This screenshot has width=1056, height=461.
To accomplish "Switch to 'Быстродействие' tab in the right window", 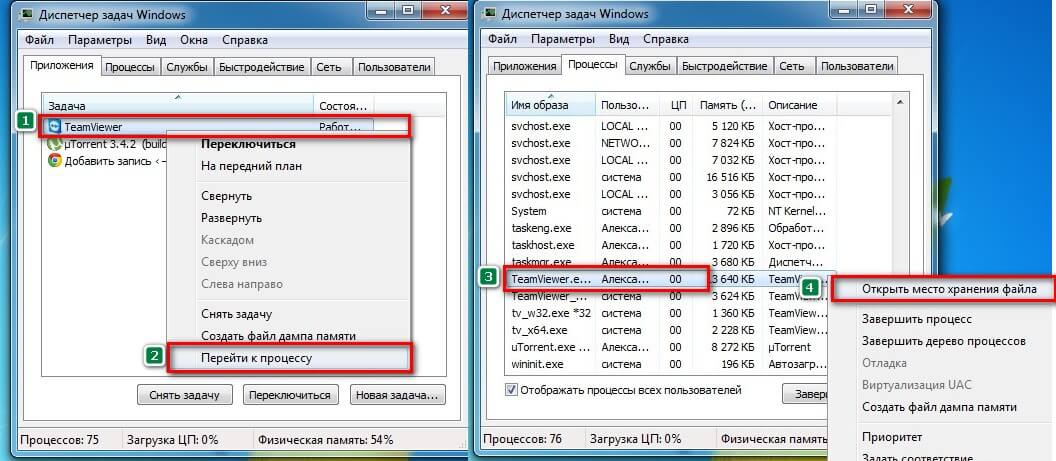I will coord(725,66).
